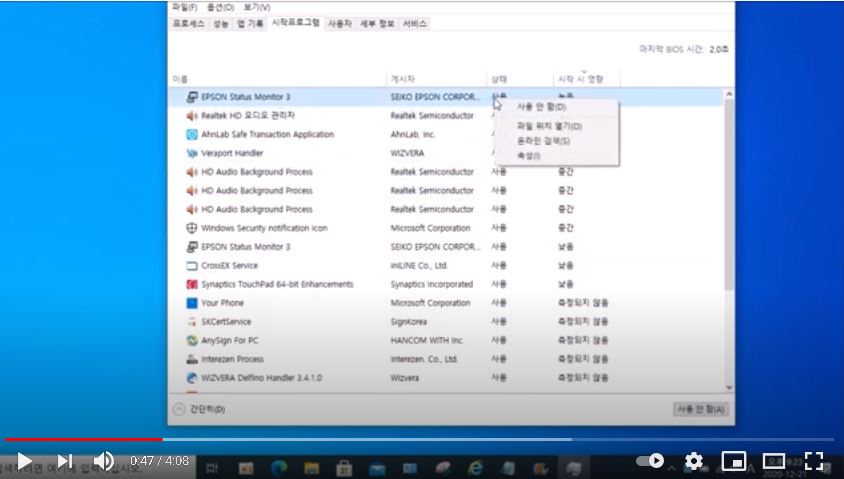This screenshot has height=479, width=844.
Task: Open Internet Explorer in the taskbar
Action: [475, 468]
